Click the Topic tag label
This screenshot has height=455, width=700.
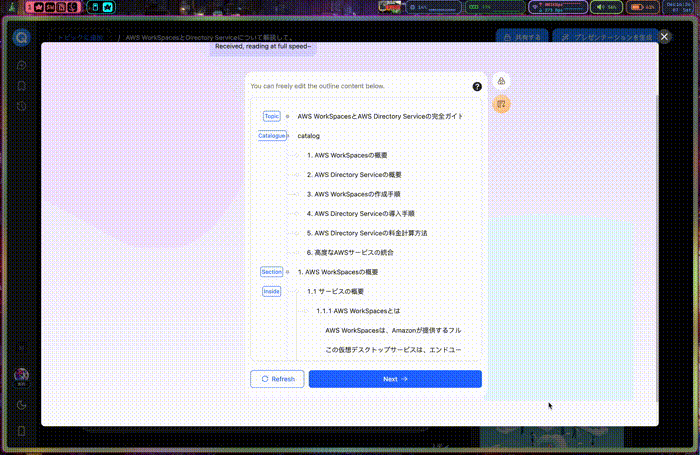(271, 116)
